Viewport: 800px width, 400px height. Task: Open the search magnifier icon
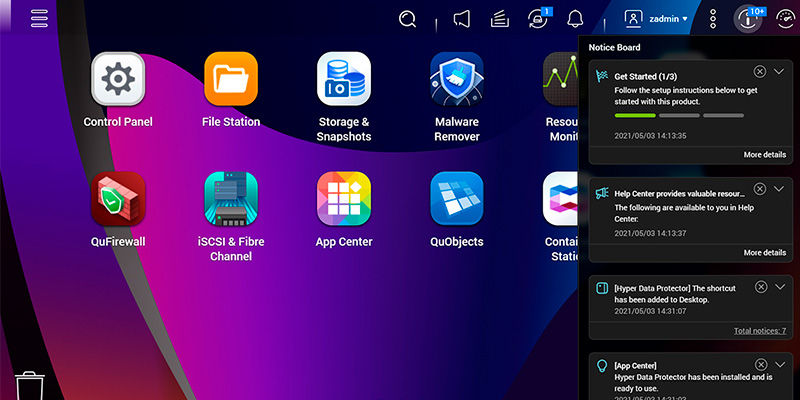tap(407, 19)
